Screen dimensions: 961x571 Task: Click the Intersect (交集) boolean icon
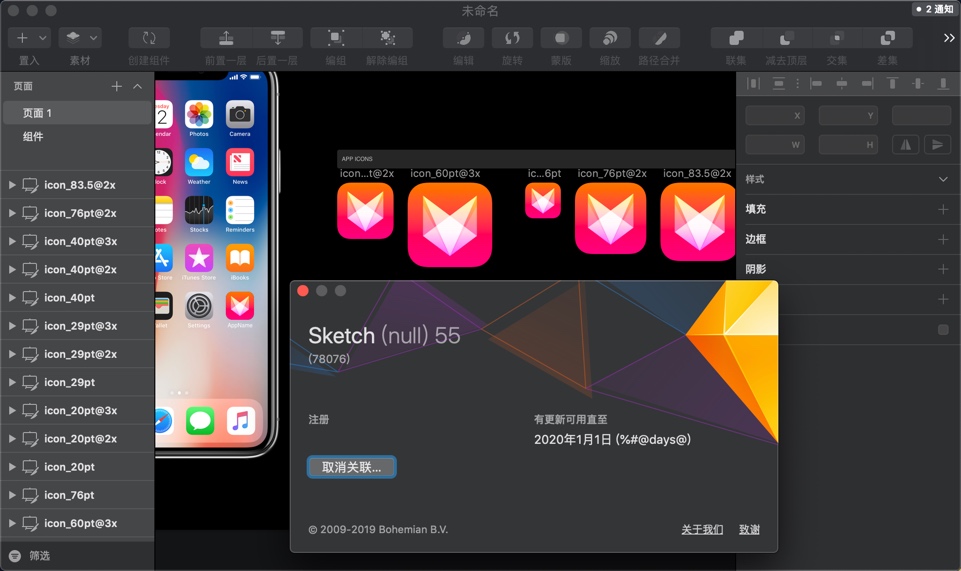pyautogui.click(x=837, y=38)
